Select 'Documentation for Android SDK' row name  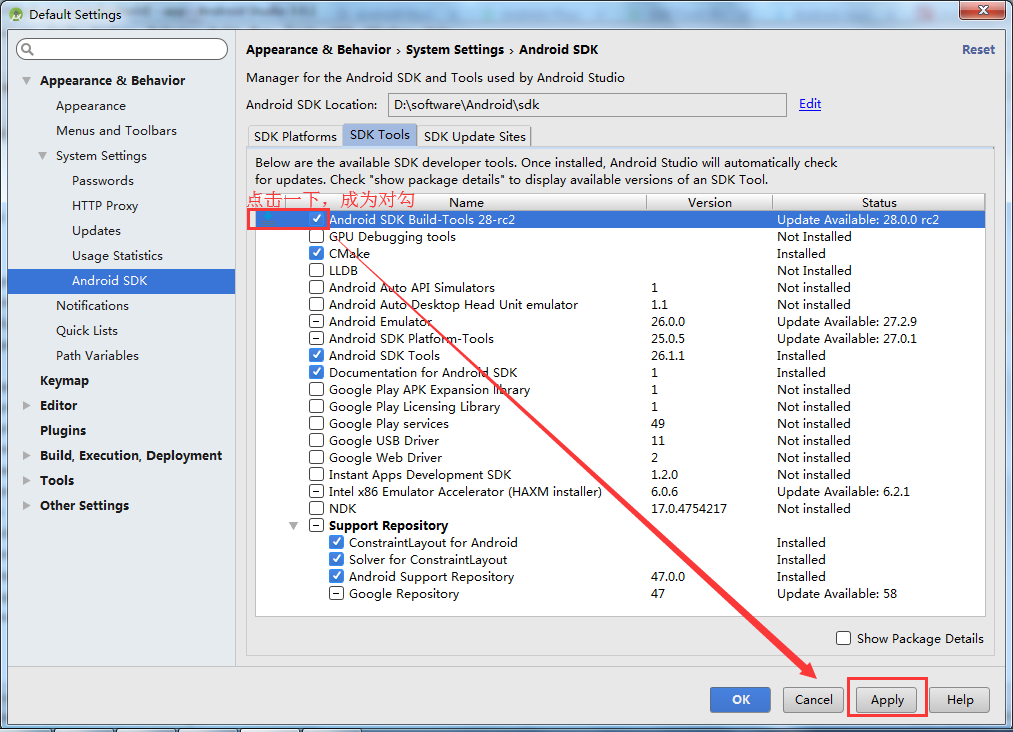click(423, 373)
